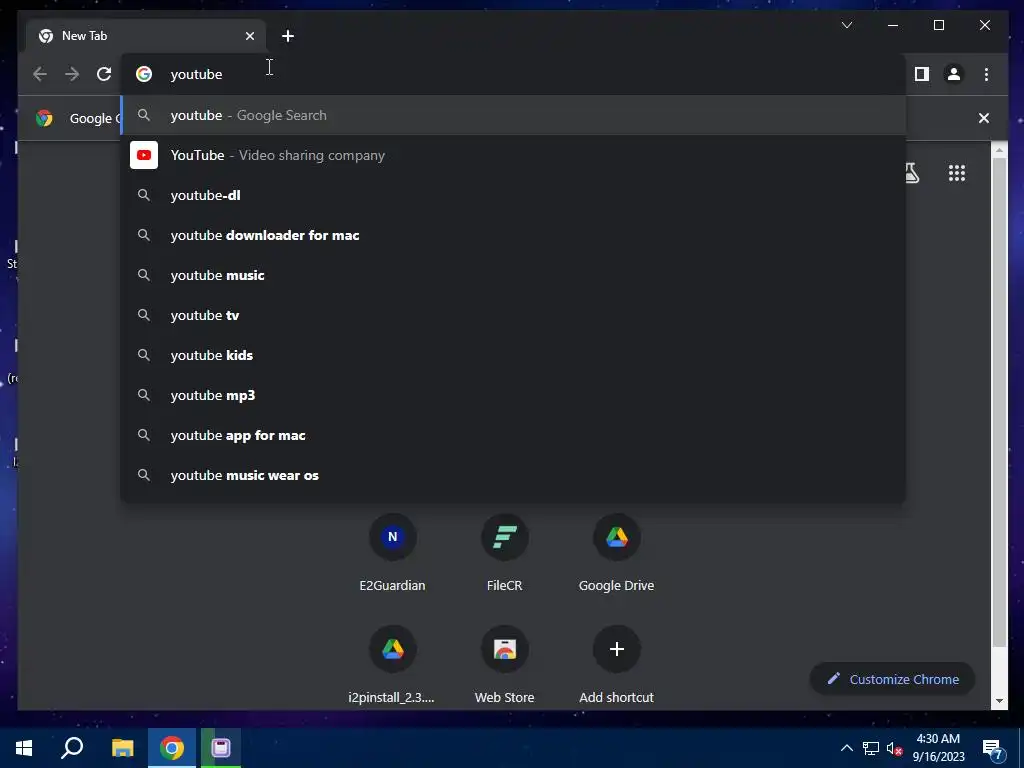
Task: Open a new tab with plus button
Action: 287,36
